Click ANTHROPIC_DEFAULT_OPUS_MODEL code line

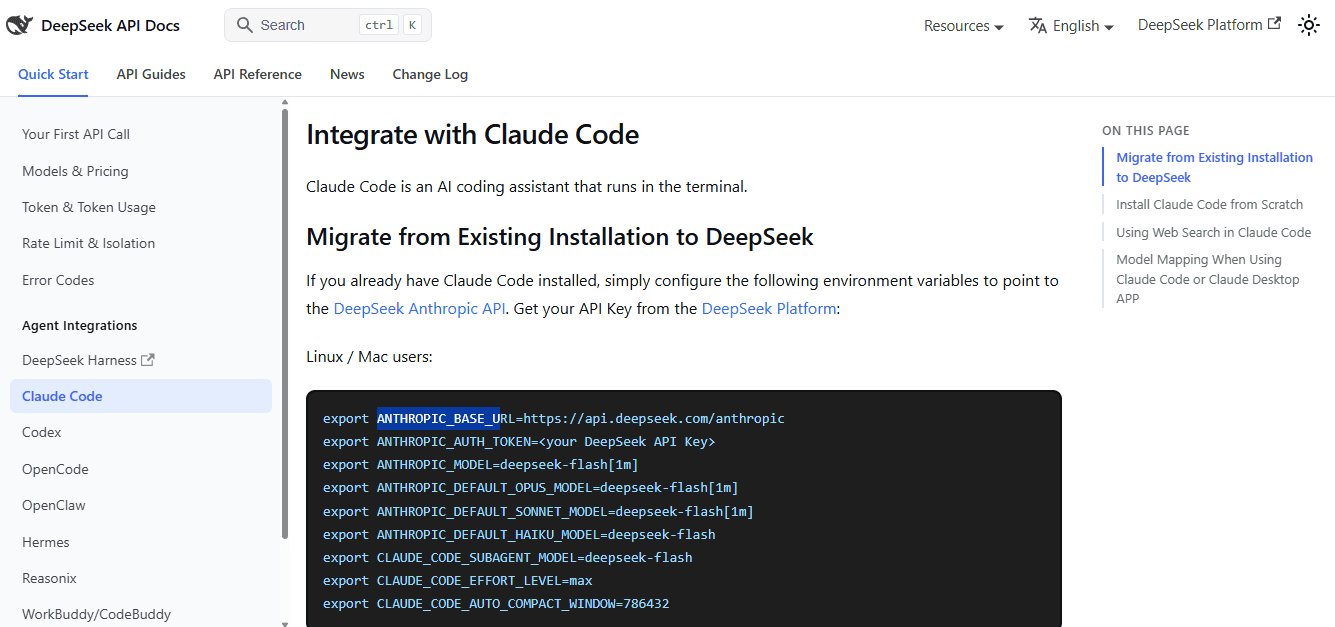click(x=530, y=487)
